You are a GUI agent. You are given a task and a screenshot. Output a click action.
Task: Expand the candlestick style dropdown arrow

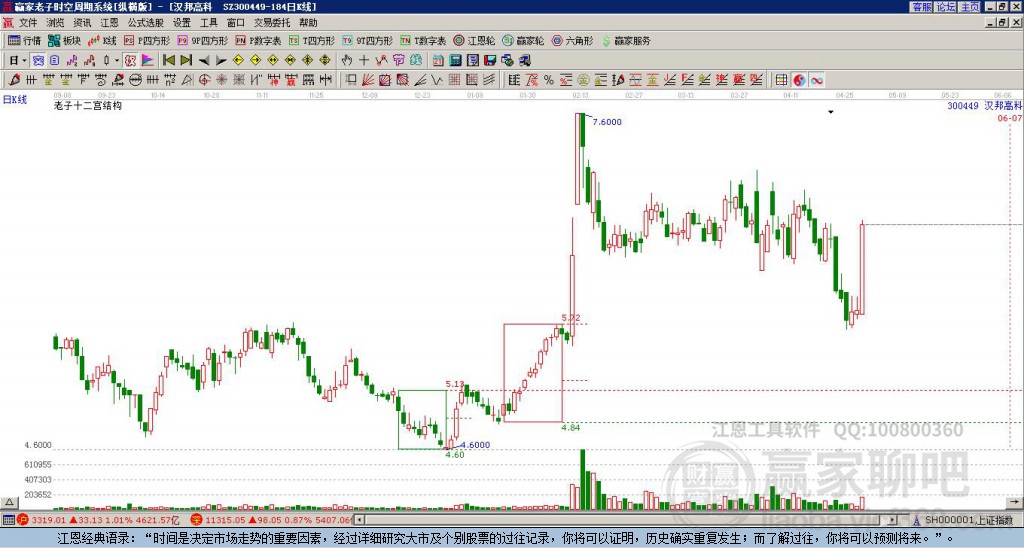click(117, 61)
